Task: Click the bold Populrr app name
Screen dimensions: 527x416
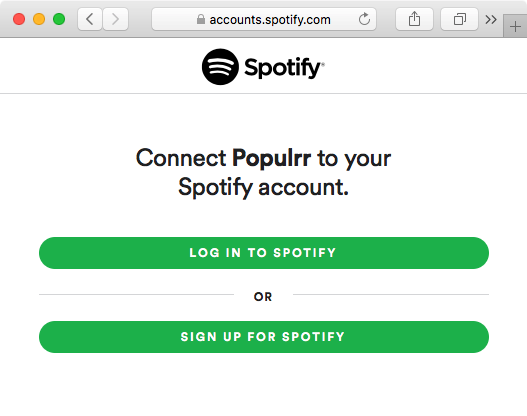Action: coord(271,158)
